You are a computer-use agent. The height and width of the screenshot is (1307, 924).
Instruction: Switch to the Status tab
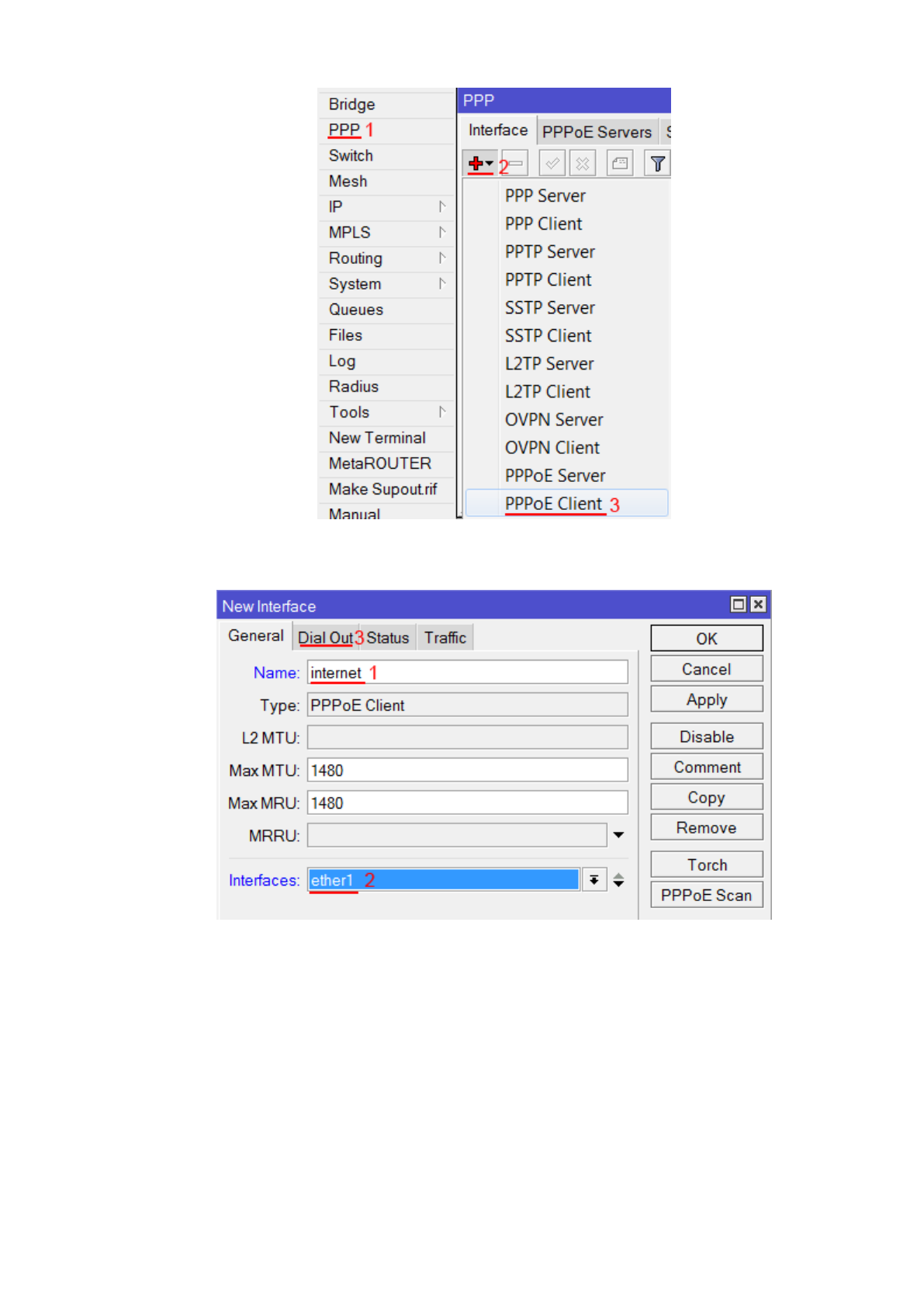pos(387,637)
